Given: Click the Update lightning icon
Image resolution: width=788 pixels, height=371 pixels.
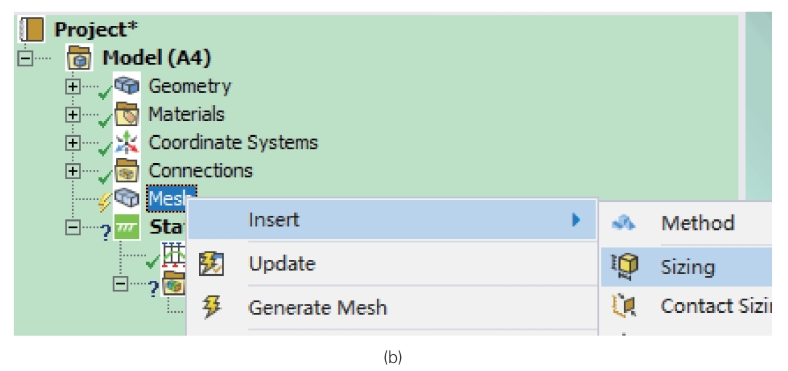Looking at the screenshot, I should click(x=211, y=263).
